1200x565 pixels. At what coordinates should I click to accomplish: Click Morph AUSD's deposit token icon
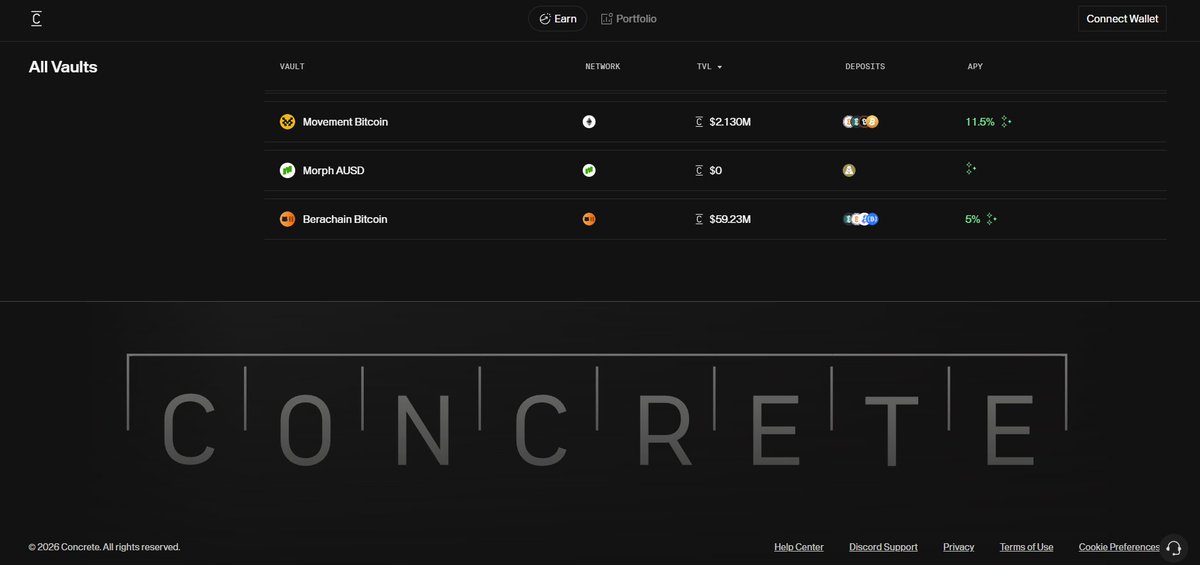click(x=849, y=171)
